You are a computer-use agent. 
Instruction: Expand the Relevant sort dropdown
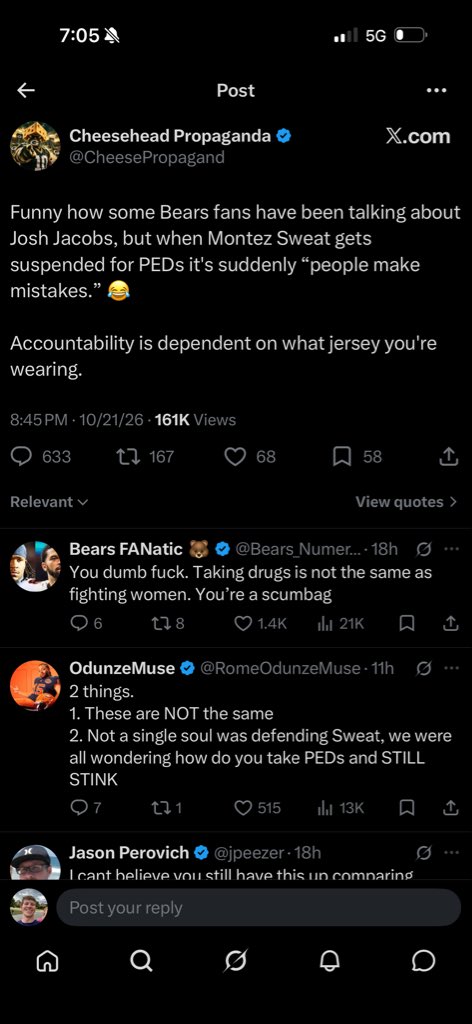(x=49, y=502)
